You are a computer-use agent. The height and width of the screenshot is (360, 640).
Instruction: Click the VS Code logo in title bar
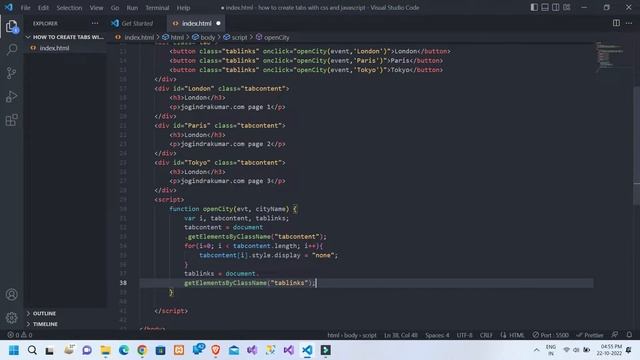(x=9, y=7)
